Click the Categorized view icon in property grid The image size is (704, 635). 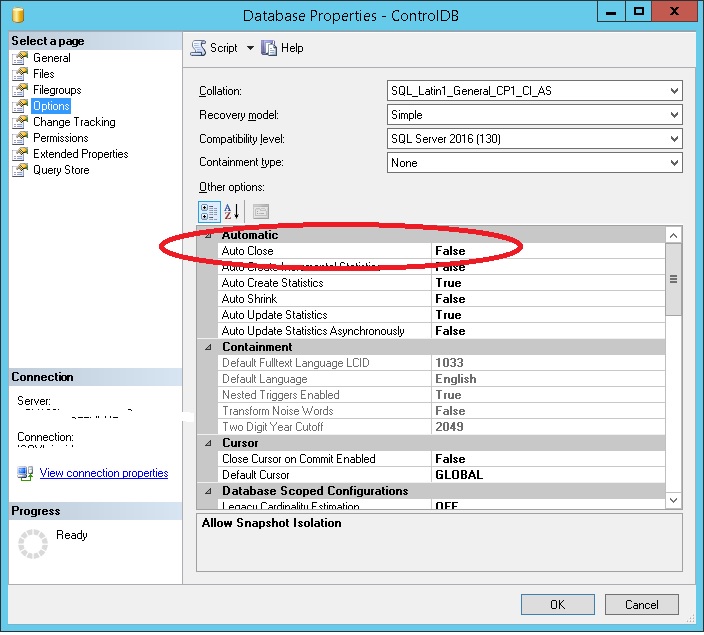pyautogui.click(x=210, y=211)
